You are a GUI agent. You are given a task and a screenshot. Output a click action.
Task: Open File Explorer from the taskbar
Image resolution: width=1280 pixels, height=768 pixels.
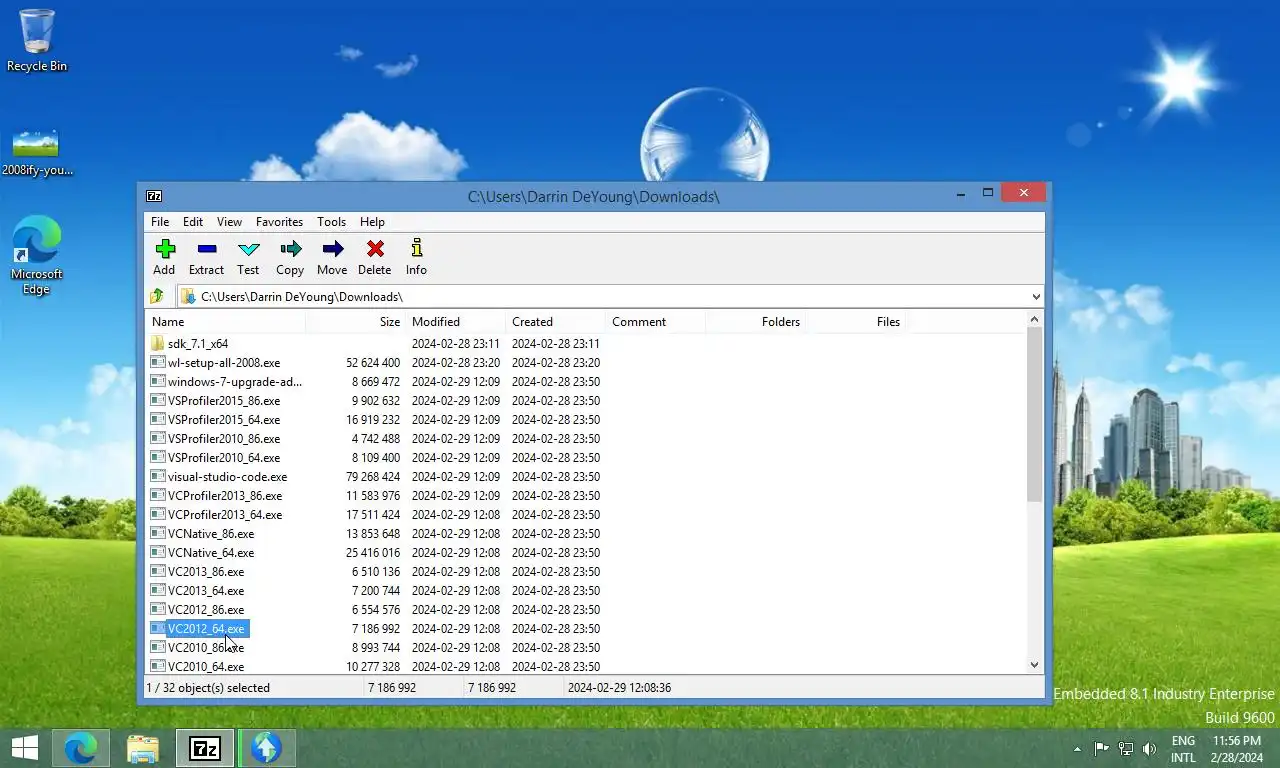143,748
